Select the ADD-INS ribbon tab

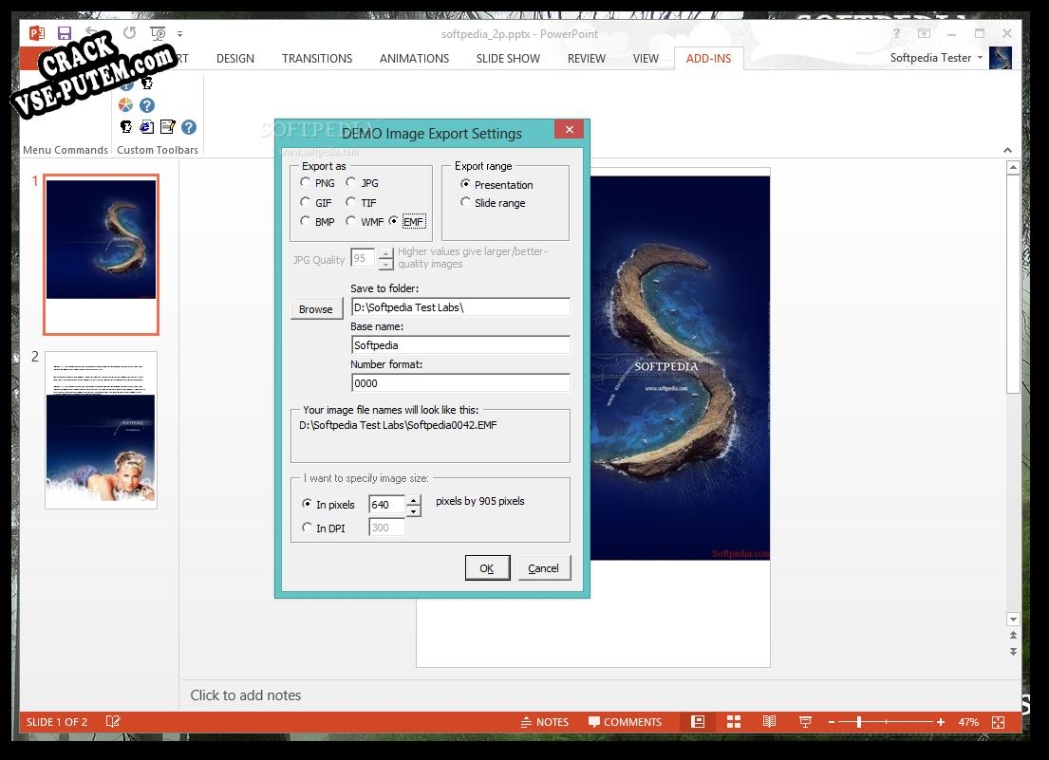(x=708, y=59)
